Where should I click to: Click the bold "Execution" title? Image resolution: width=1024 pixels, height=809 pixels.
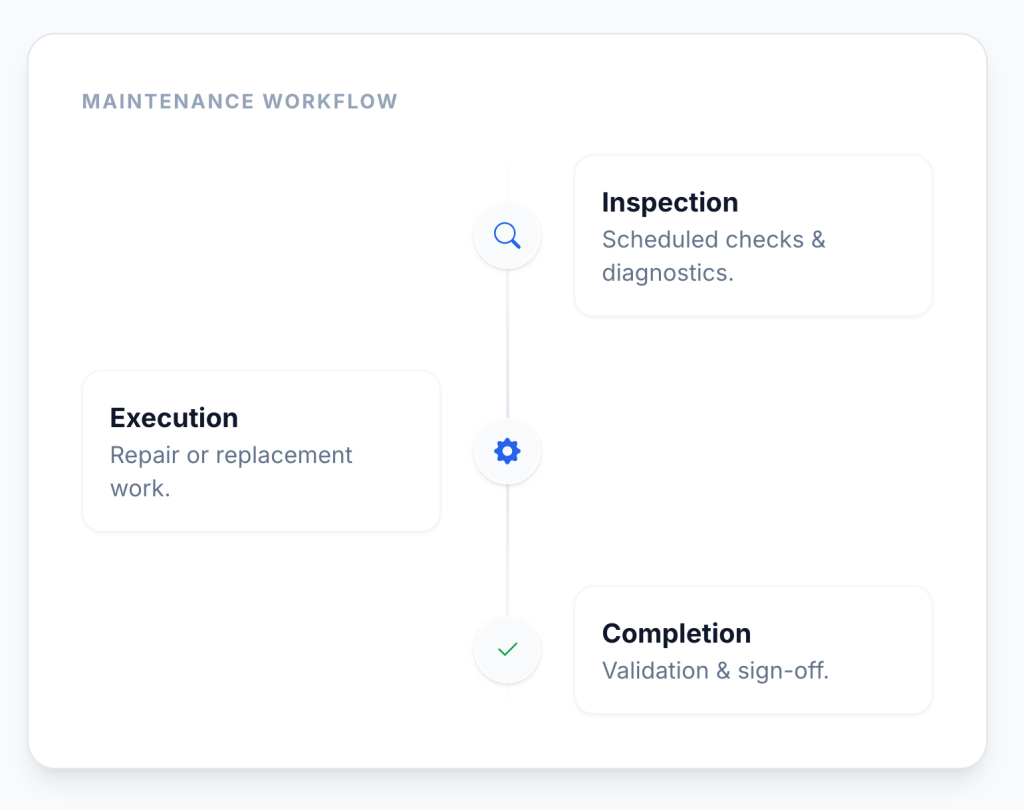(174, 418)
